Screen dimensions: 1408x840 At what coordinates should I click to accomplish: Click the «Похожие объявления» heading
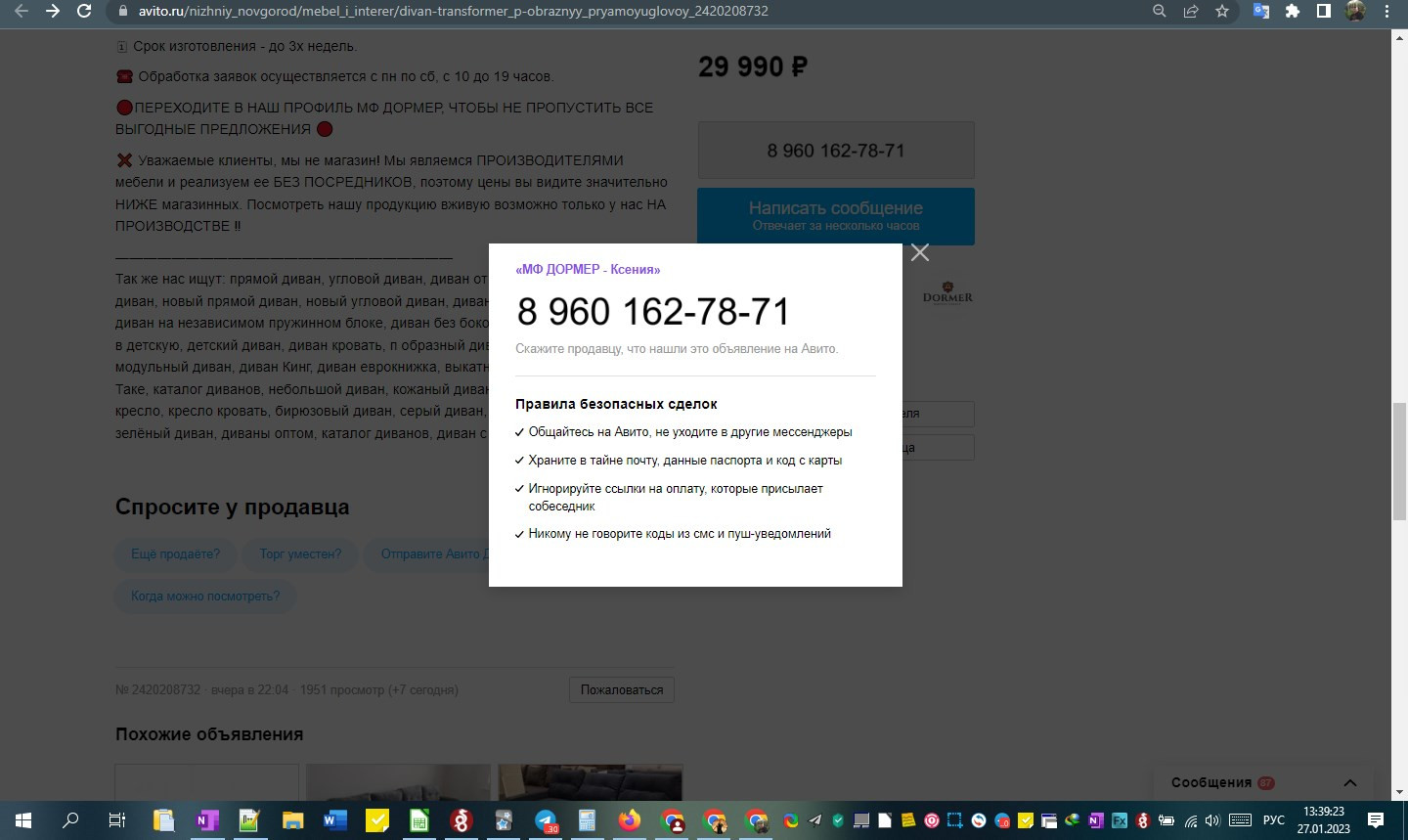point(209,734)
